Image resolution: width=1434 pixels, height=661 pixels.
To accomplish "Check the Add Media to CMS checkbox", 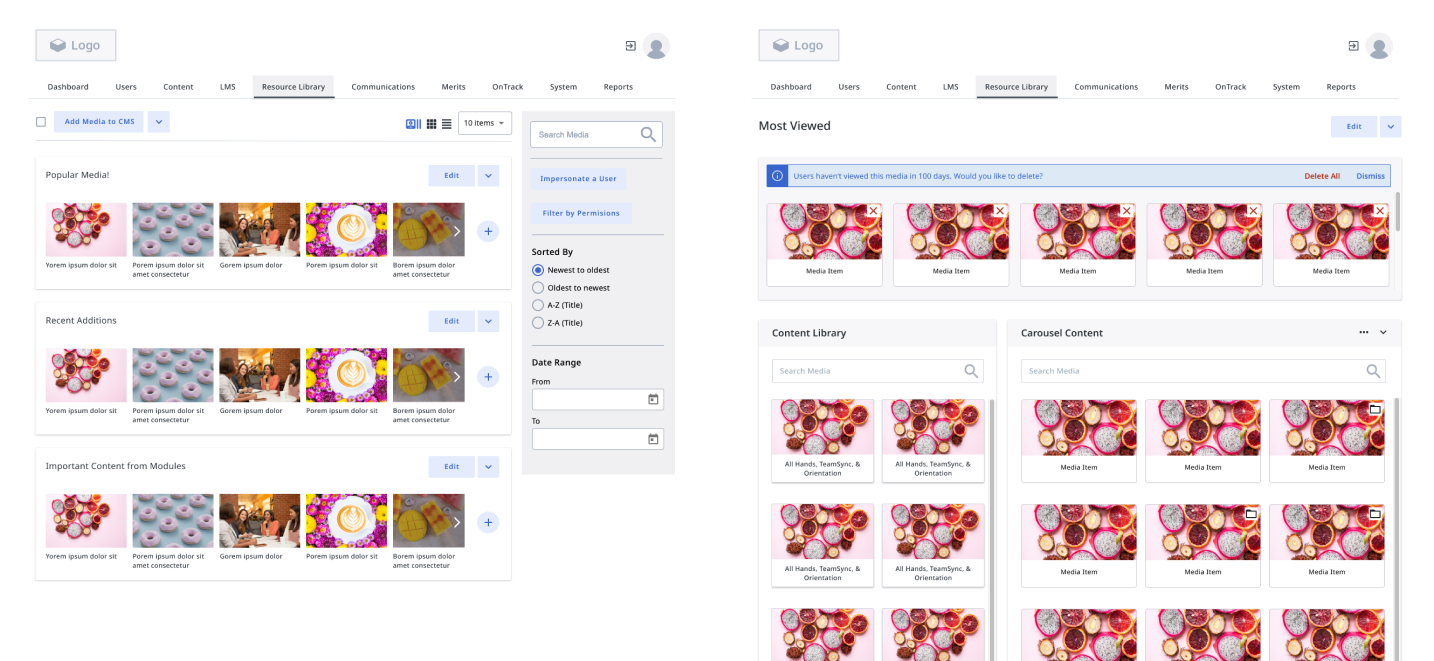I will [40, 121].
